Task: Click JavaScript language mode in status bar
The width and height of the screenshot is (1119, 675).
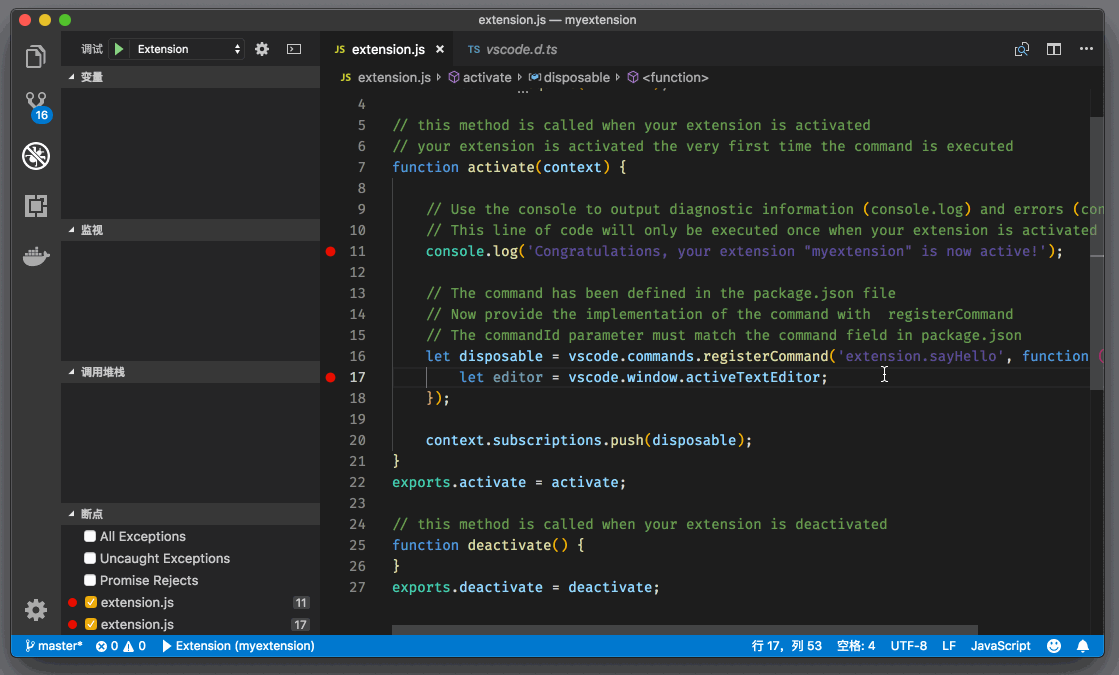Action: tap(1000, 646)
